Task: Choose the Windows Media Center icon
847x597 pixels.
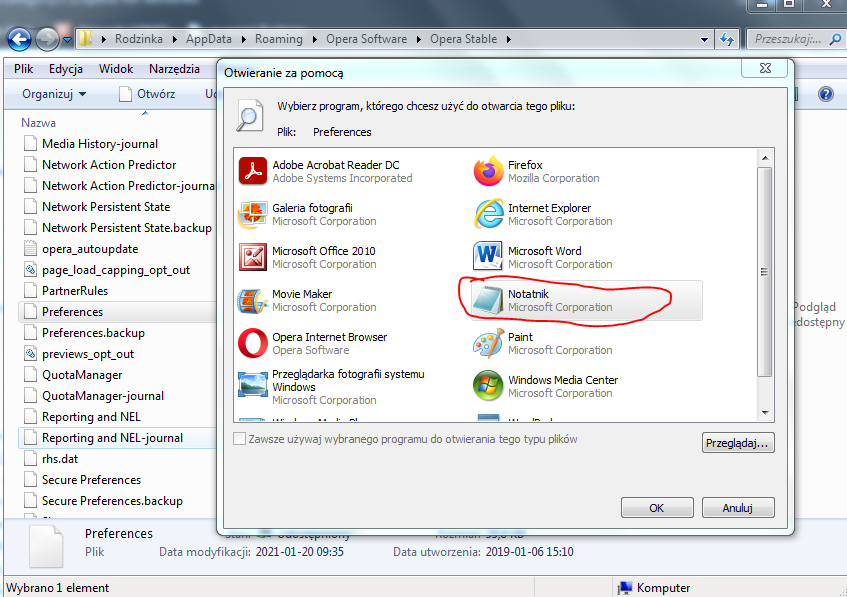Action: (x=488, y=386)
